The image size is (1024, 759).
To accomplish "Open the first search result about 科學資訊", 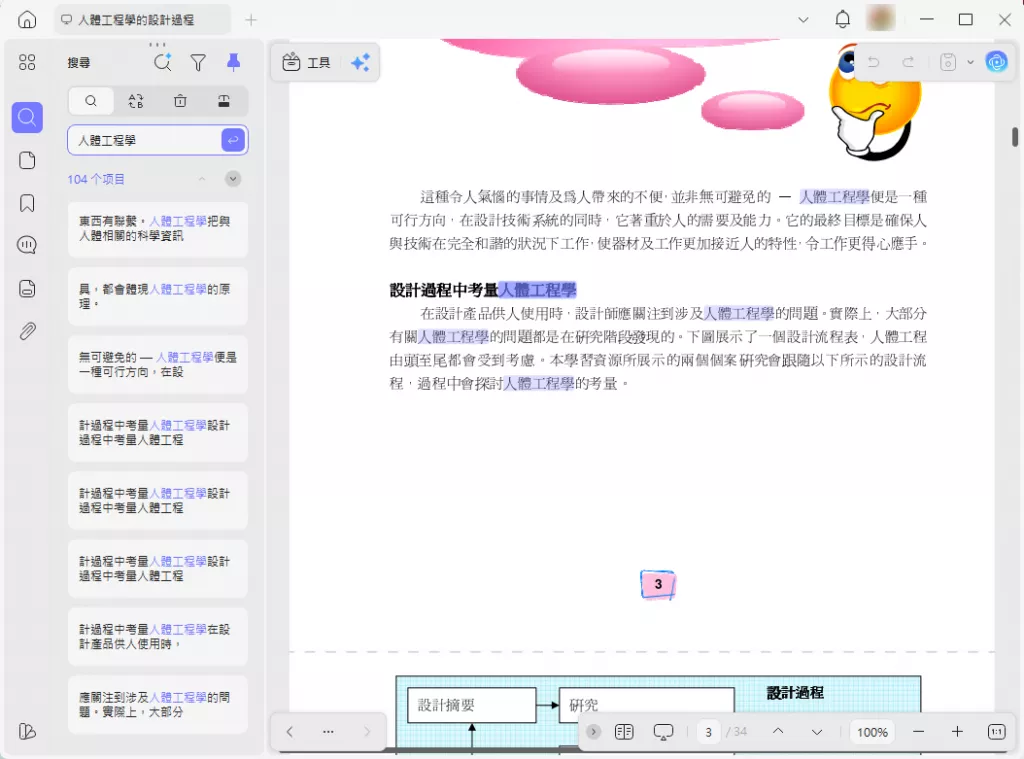I will tap(157, 229).
